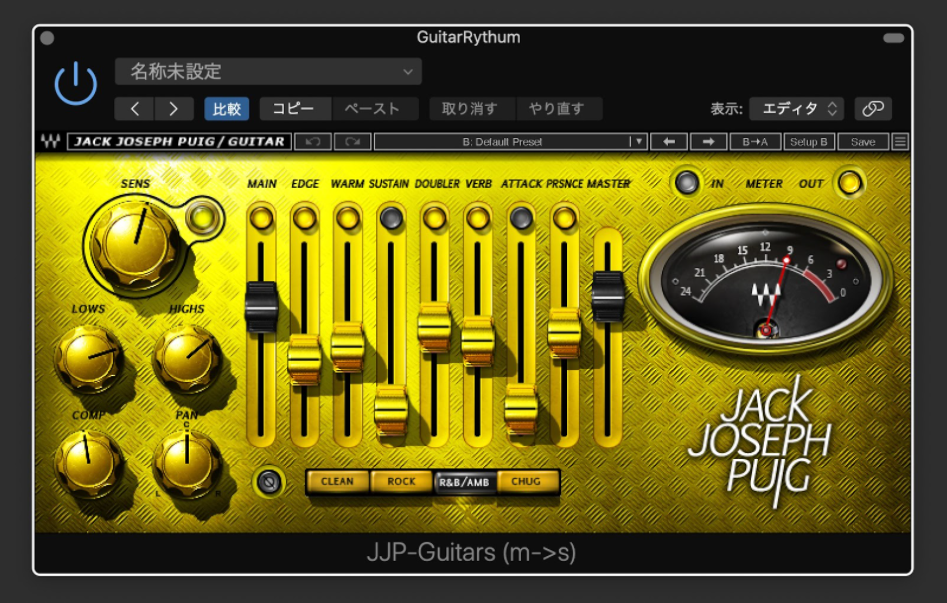This screenshot has width=947, height=603.
Task: Switch using the Setup B button
Action: point(809,141)
